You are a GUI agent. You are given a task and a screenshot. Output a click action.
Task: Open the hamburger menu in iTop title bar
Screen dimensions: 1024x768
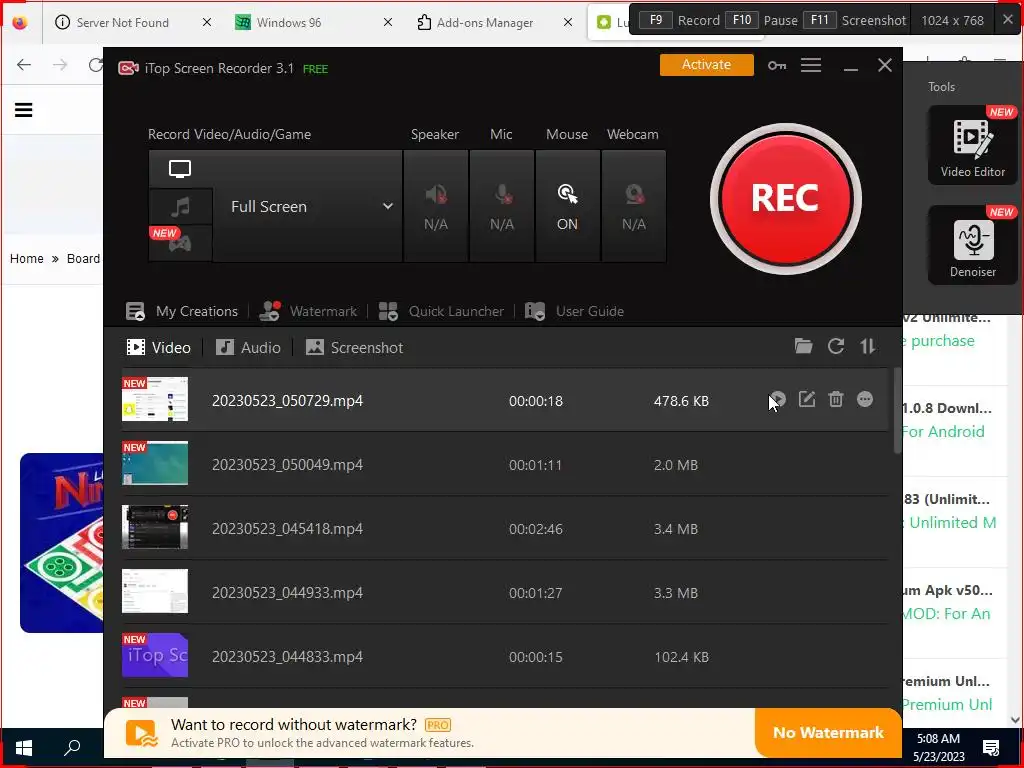click(811, 65)
